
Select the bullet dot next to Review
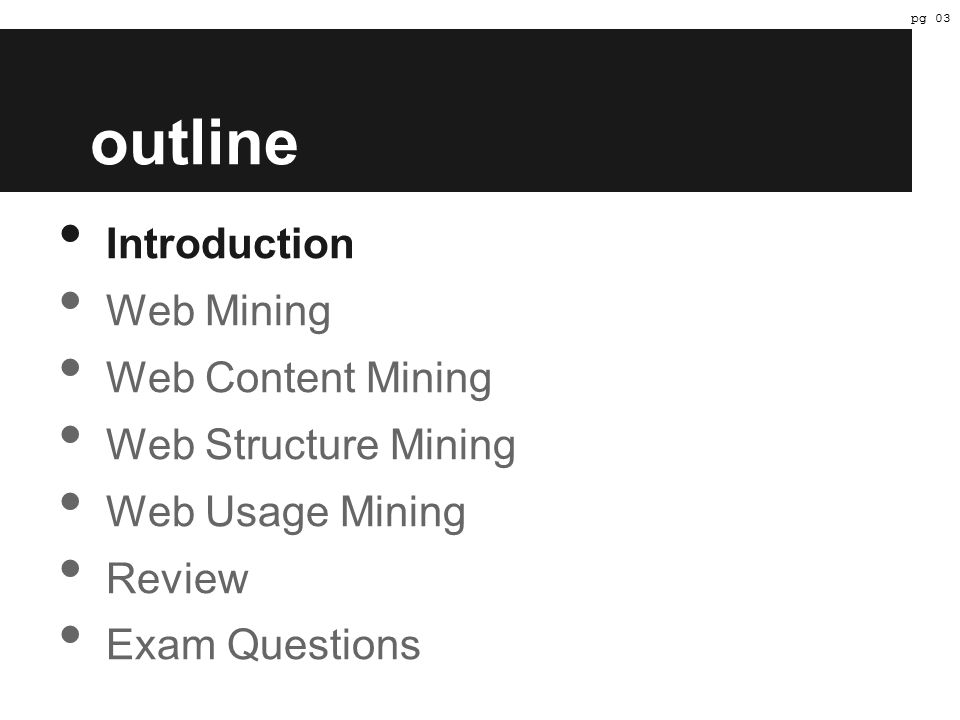pos(70,569)
